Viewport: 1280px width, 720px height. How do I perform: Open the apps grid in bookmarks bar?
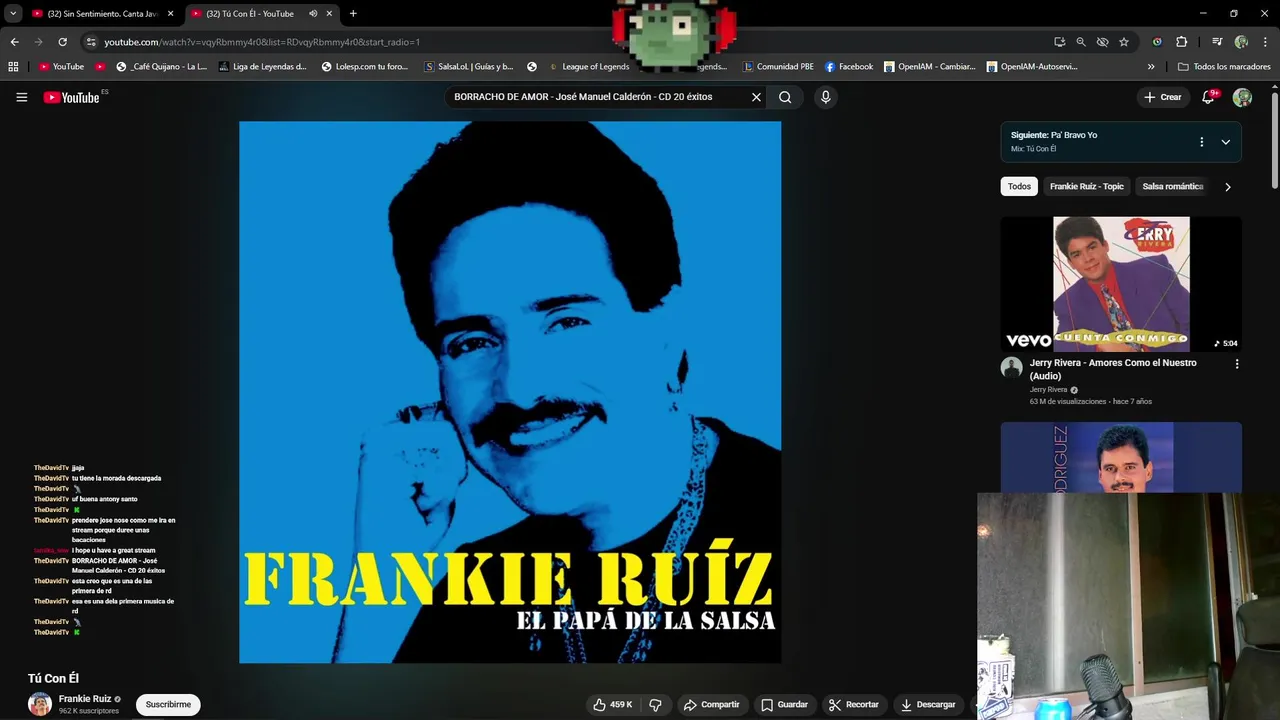coord(13,67)
